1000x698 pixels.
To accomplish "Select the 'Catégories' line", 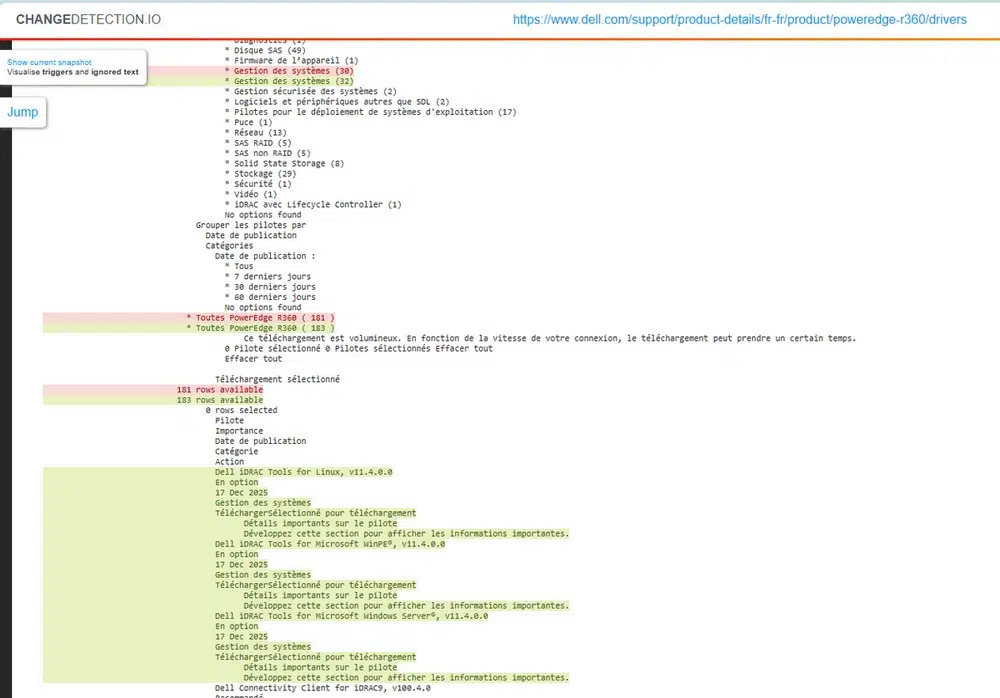I will [229, 246].
